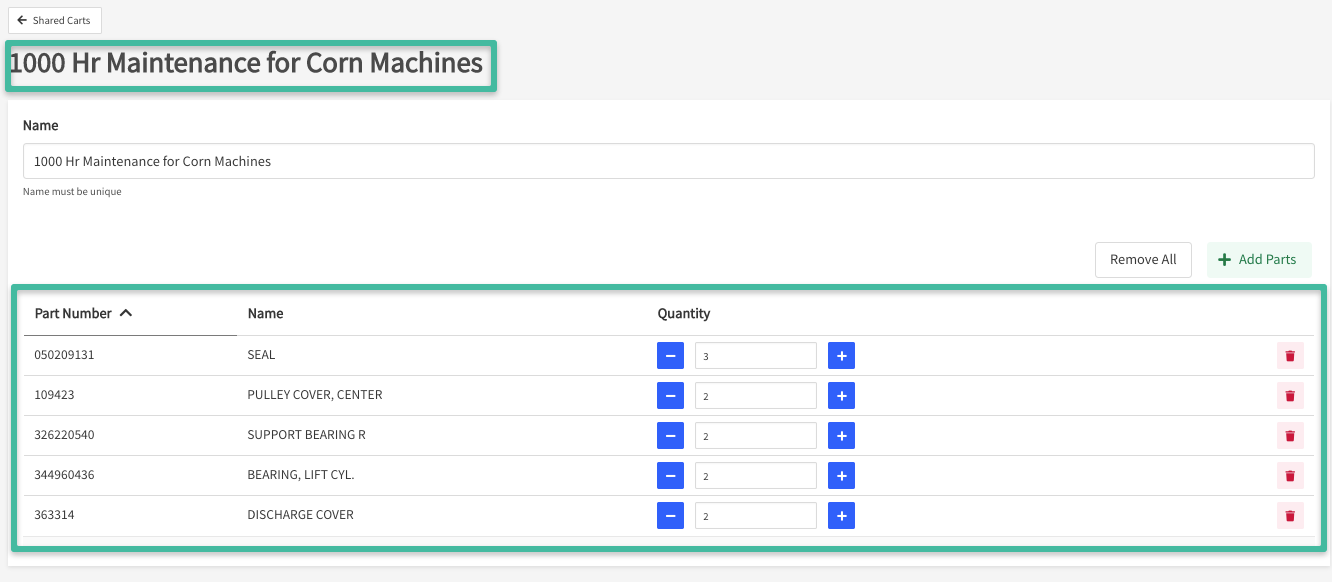The width and height of the screenshot is (1332, 582).
Task: Open Add Parts dialog
Action: [1258, 260]
